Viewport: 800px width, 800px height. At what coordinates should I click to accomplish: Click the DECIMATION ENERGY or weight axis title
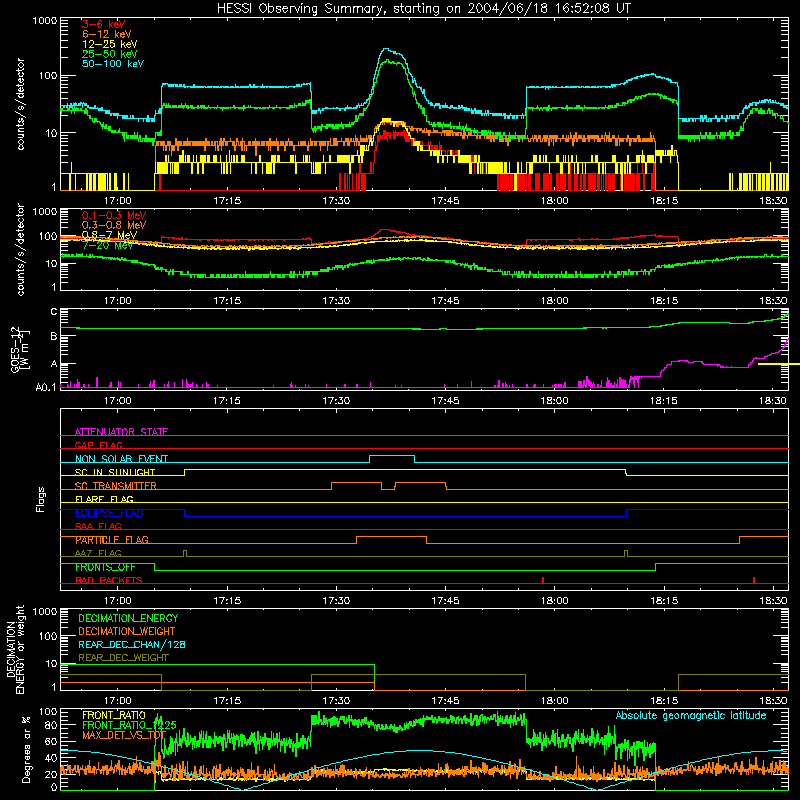pos(15,649)
